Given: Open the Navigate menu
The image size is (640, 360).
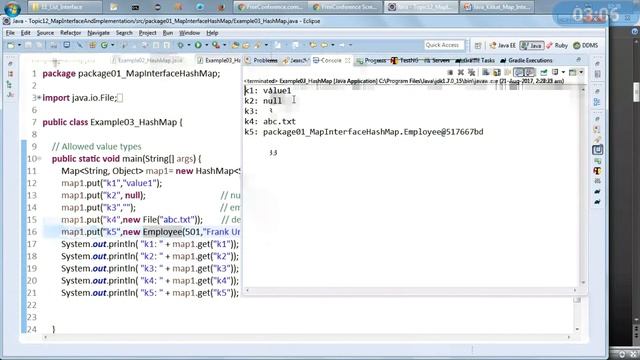Looking at the screenshot, I should tap(98, 33).
